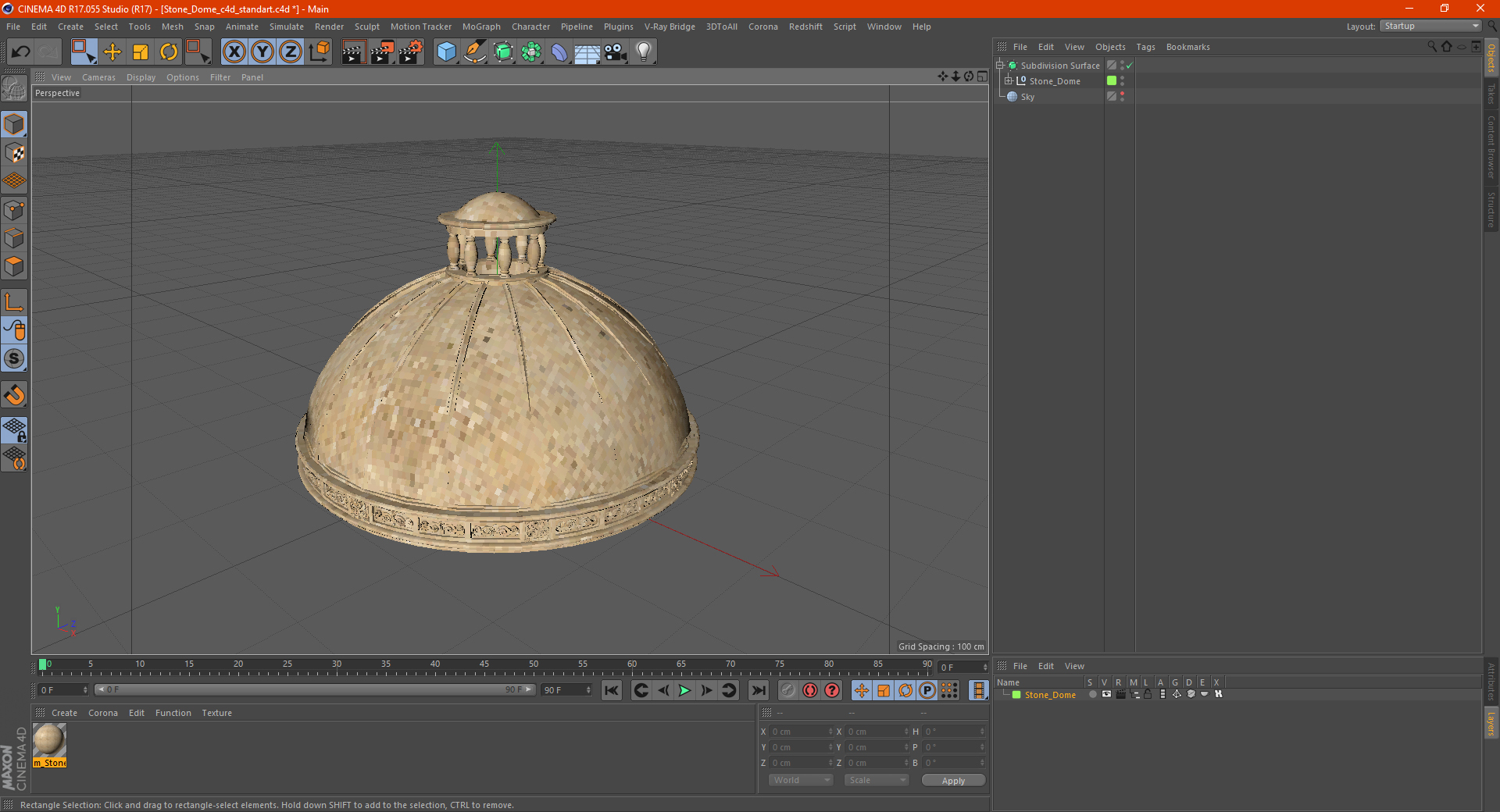The width and height of the screenshot is (1500, 812).
Task: Switch to the Attributes side tab
Action: pyautogui.click(x=1491, y=681)
